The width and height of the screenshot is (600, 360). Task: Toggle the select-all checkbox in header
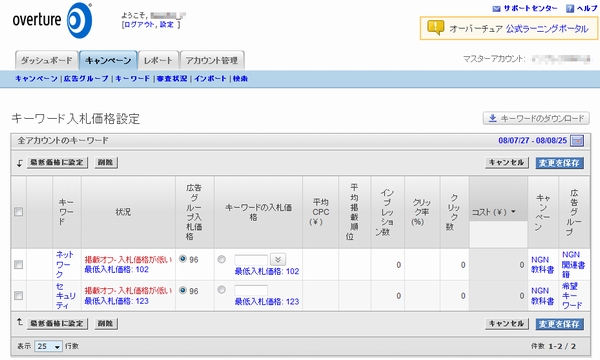(18, 212)
